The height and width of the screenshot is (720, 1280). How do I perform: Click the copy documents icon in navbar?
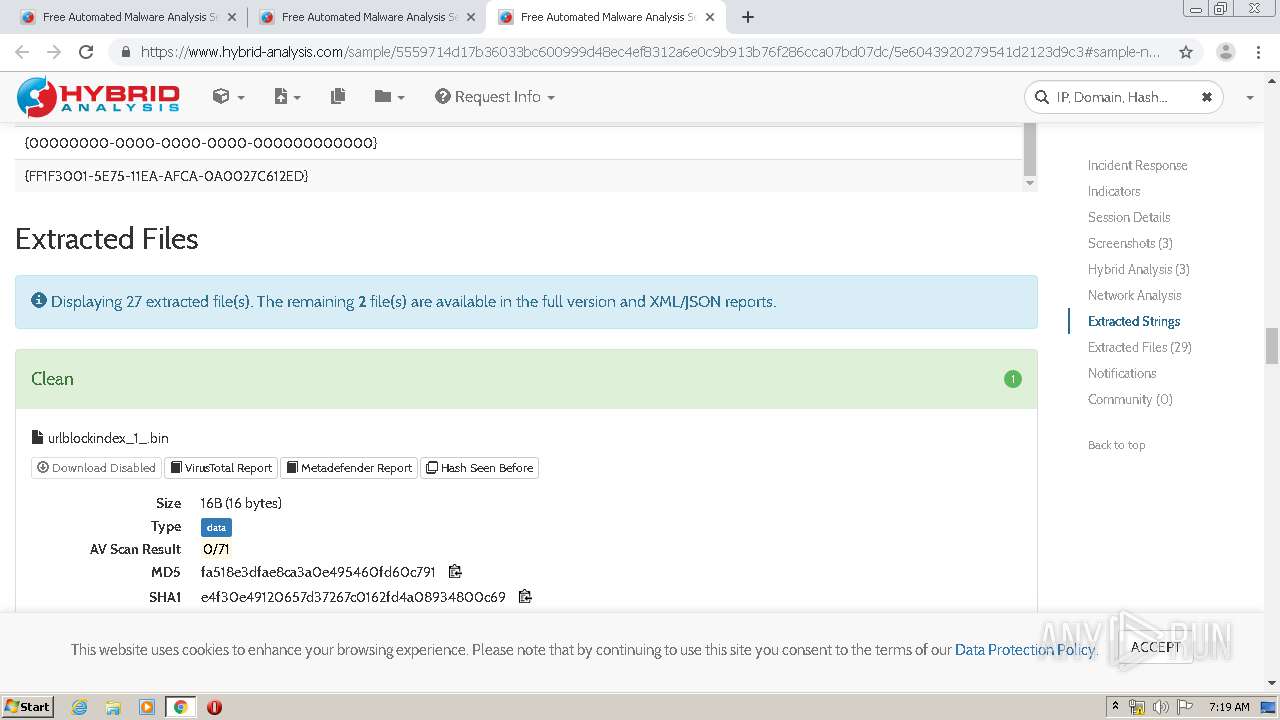pyautogui.click(x=338, y=96)
